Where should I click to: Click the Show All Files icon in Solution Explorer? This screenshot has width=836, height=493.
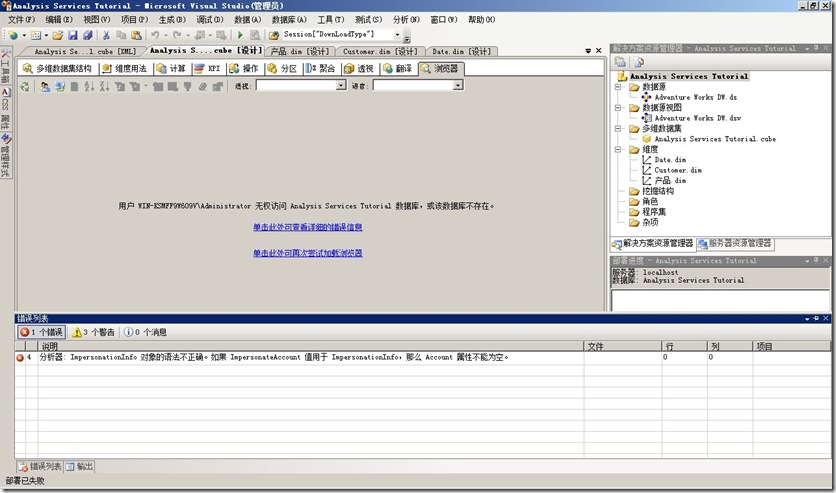pos(638,62)
